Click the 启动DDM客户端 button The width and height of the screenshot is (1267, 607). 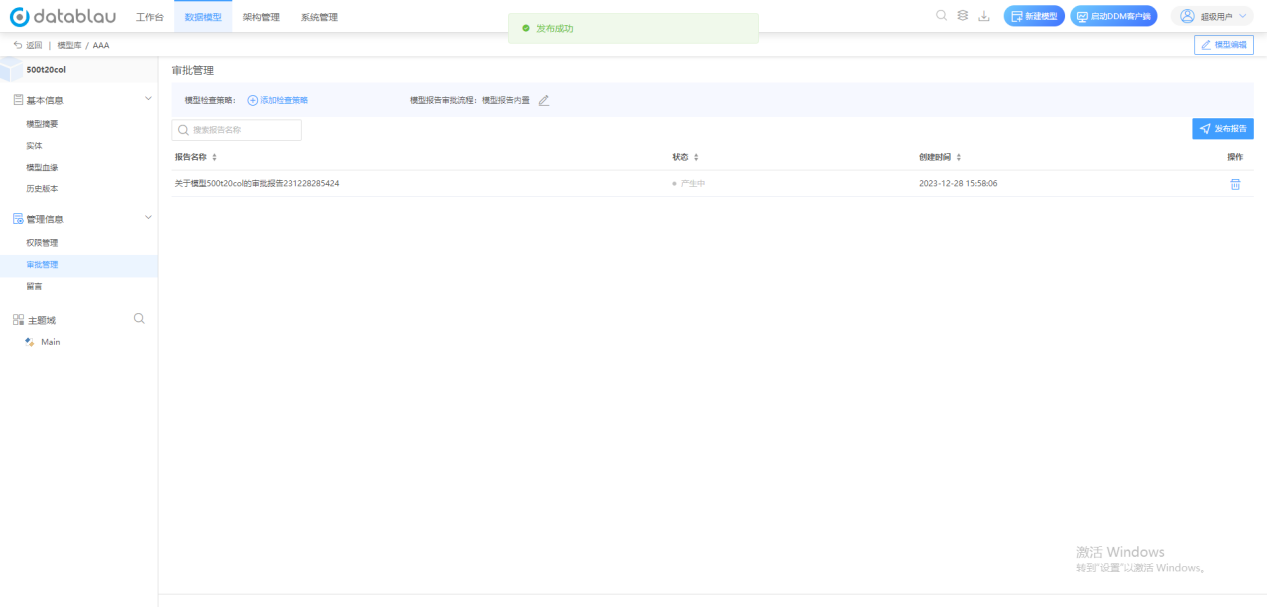(x=1114, y=16)
